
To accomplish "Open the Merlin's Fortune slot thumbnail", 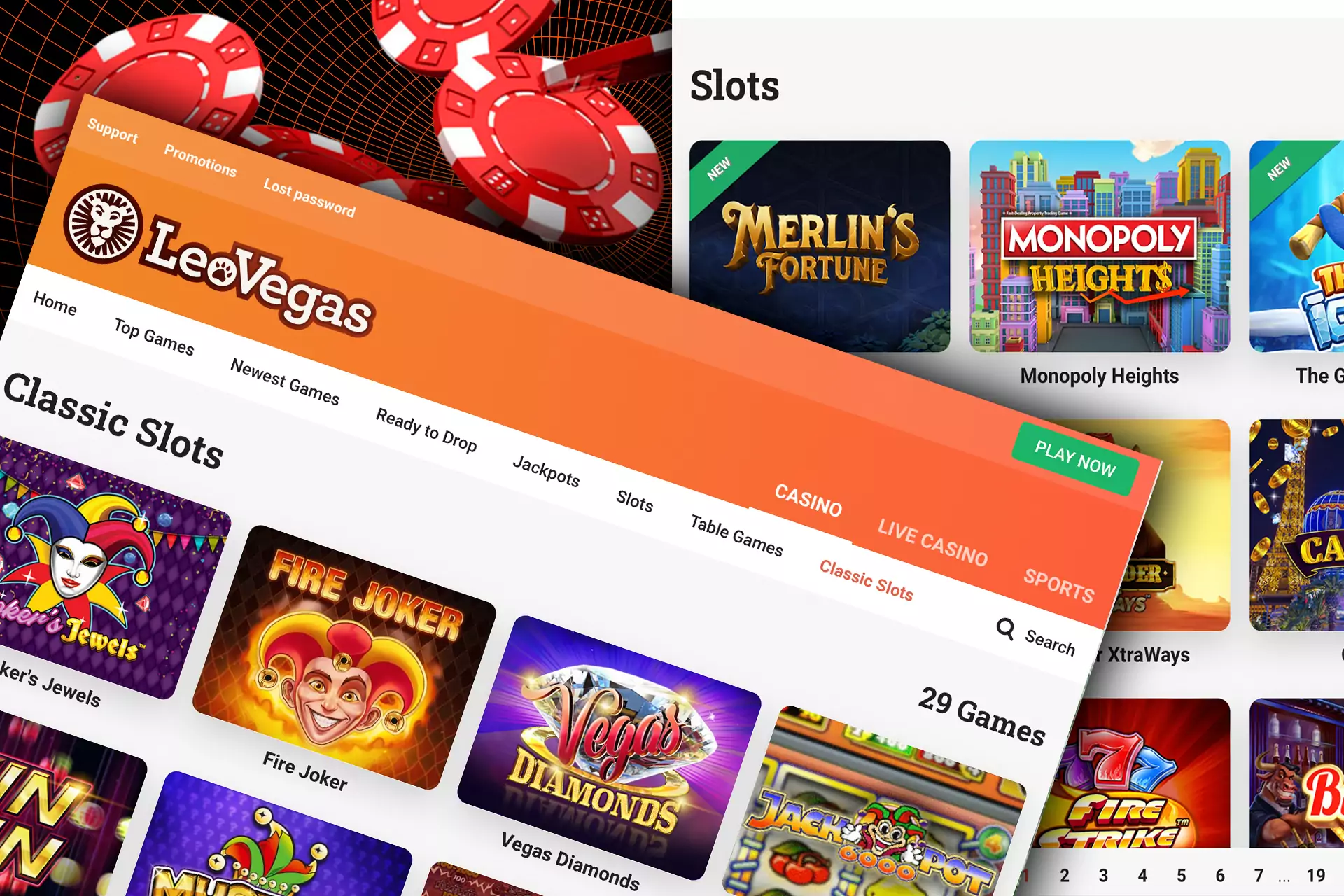I will 820,246.
